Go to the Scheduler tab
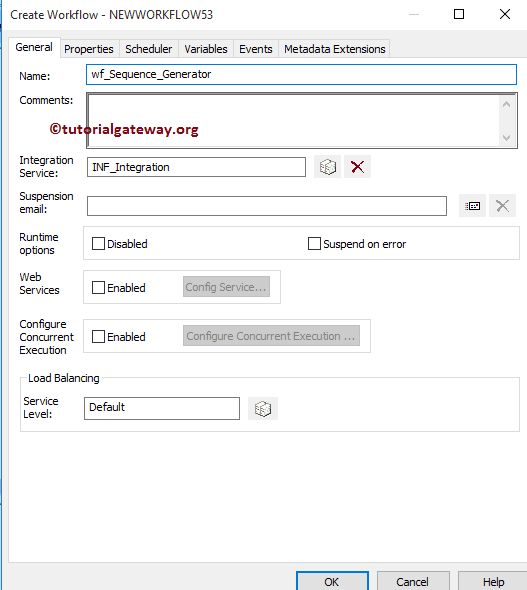The width and height of the screenshot is (527, 590). point(149,49)
